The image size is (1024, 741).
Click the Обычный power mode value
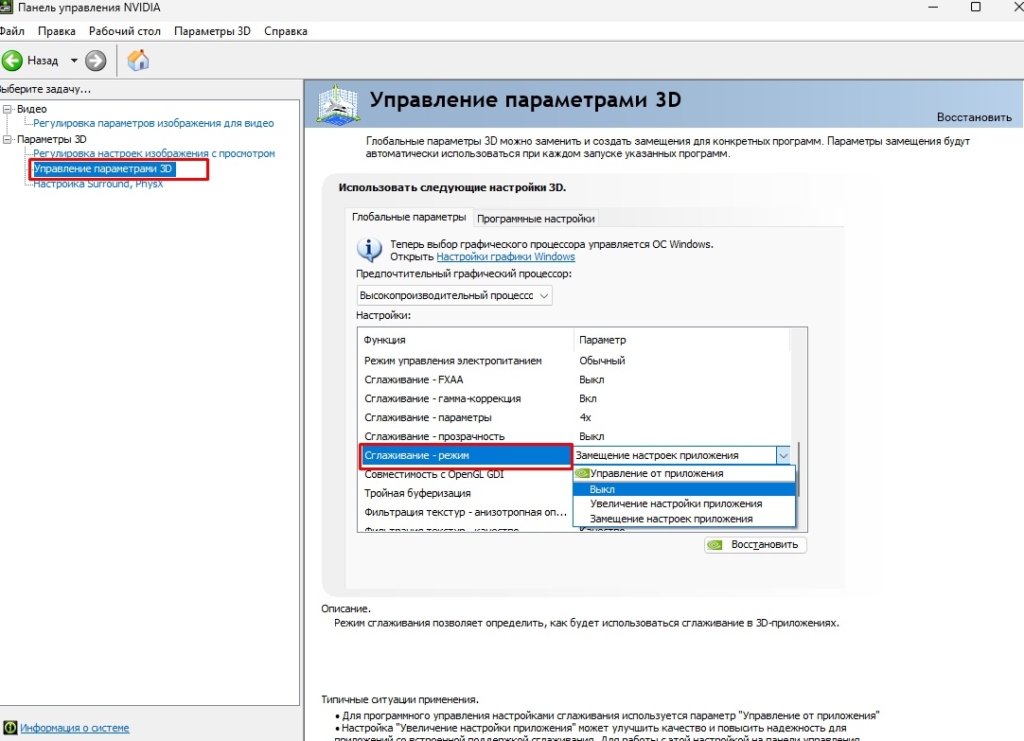pos(602,360)
